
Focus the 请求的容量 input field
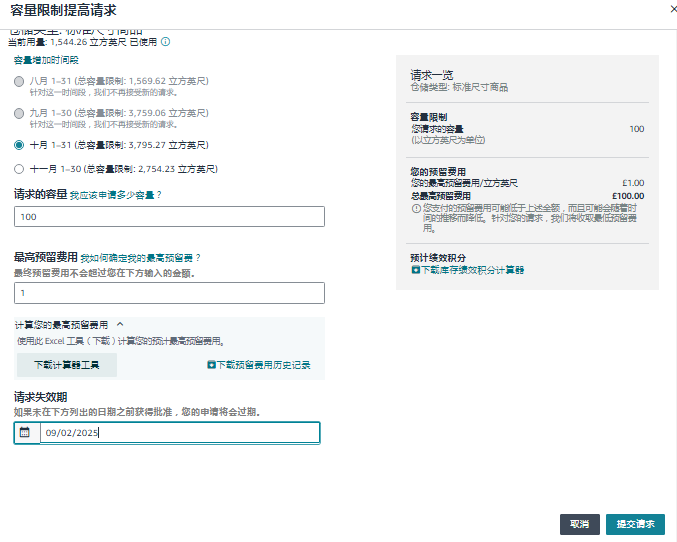[169, 217]
